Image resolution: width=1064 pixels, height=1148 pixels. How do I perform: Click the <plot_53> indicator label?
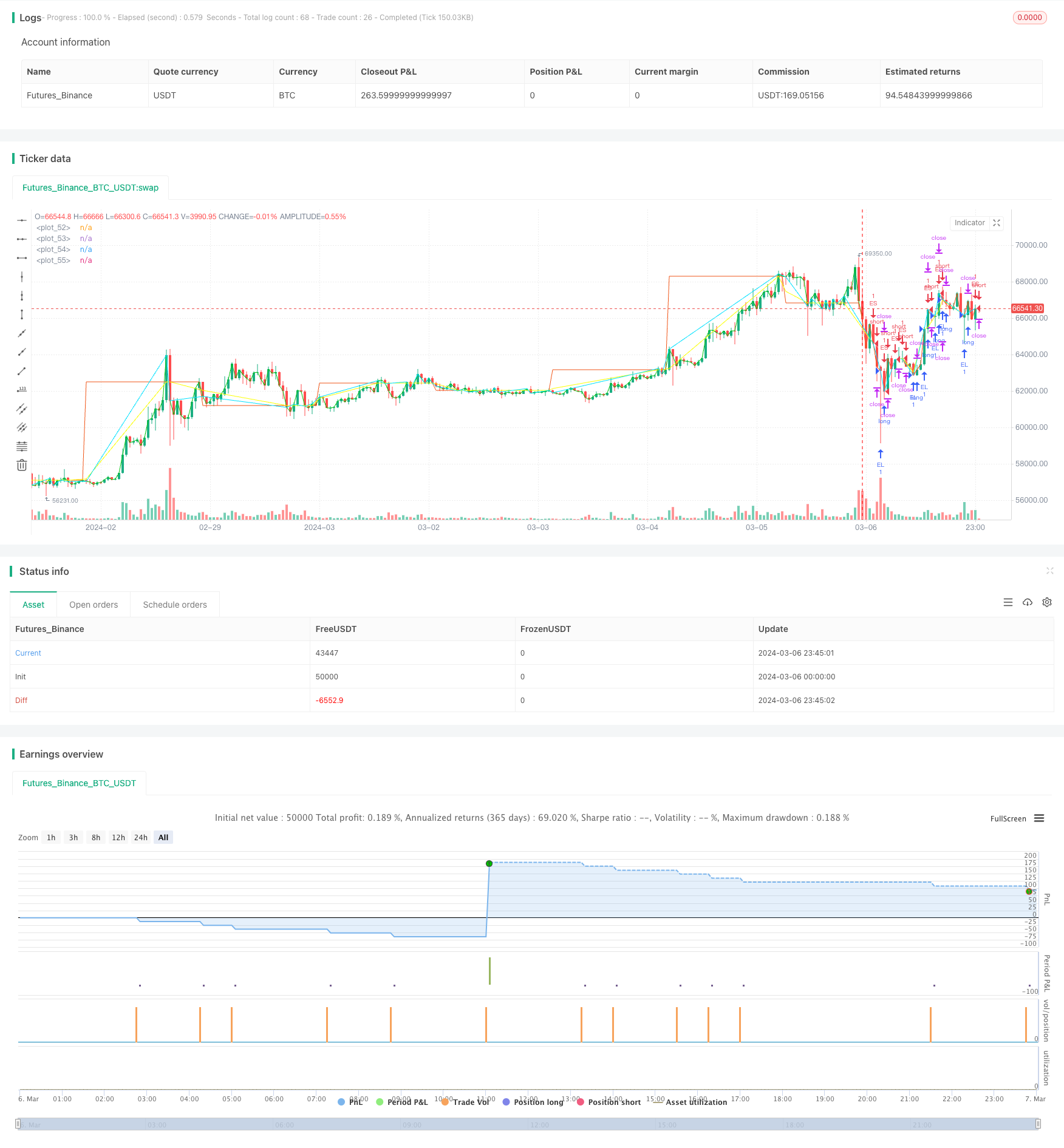53,239
